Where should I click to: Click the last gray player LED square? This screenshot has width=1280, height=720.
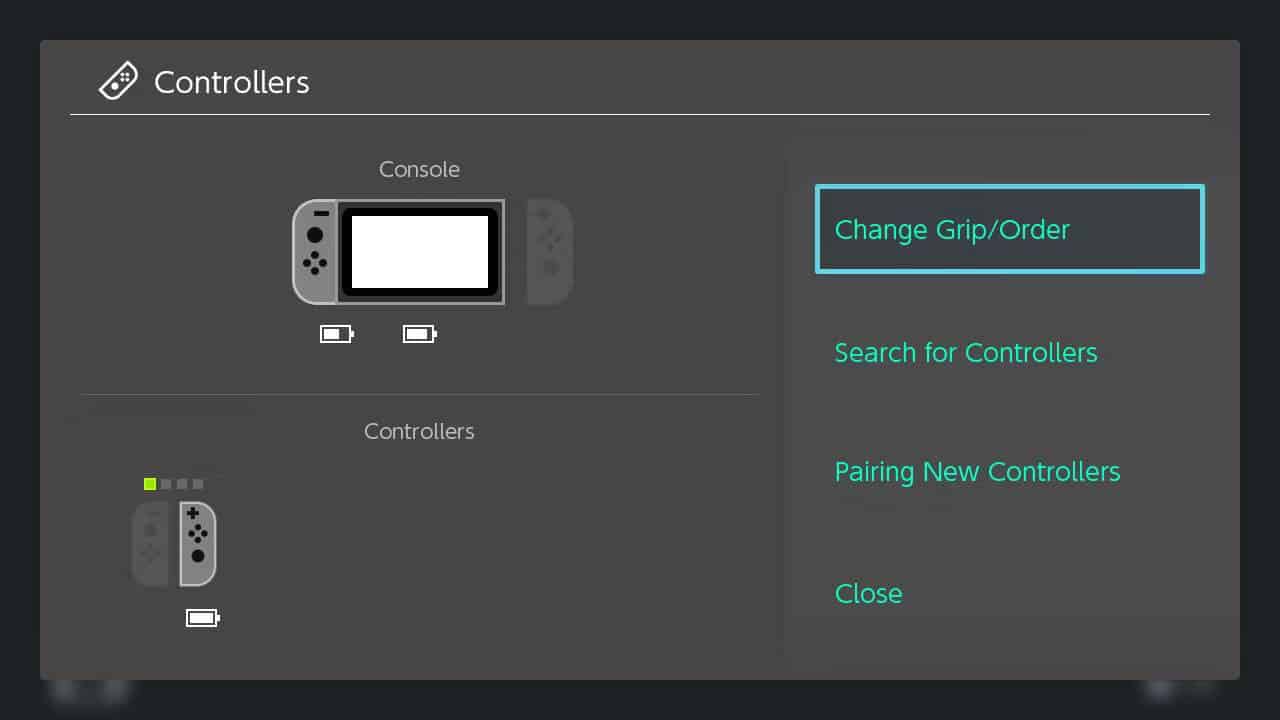point(197,483)
